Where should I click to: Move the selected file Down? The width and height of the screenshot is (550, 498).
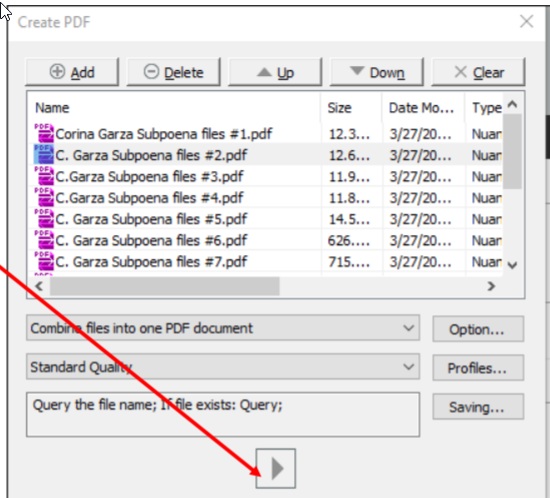tap(377, 72)
